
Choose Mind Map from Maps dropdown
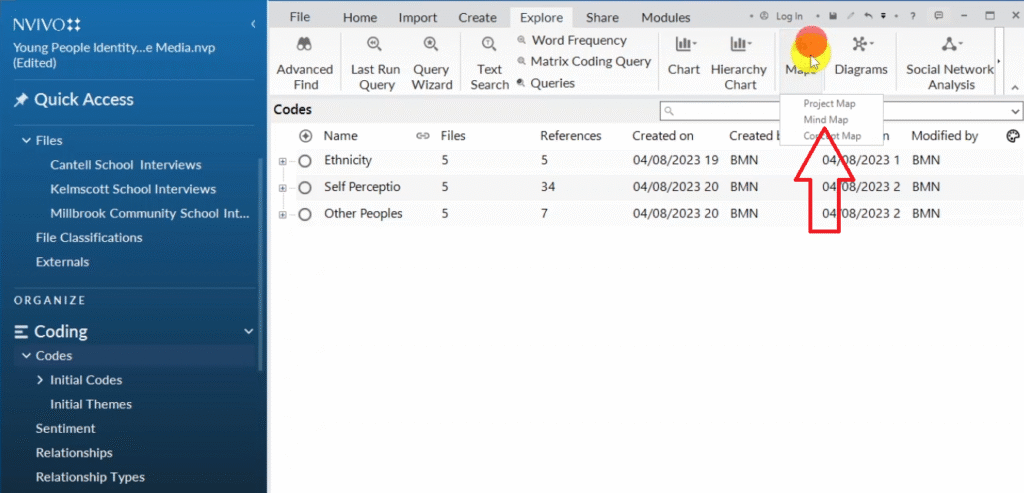click(825, 120)
